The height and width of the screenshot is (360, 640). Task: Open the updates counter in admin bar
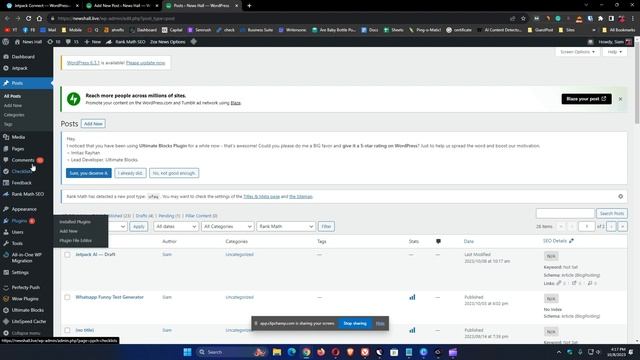[x=54, y=42]
